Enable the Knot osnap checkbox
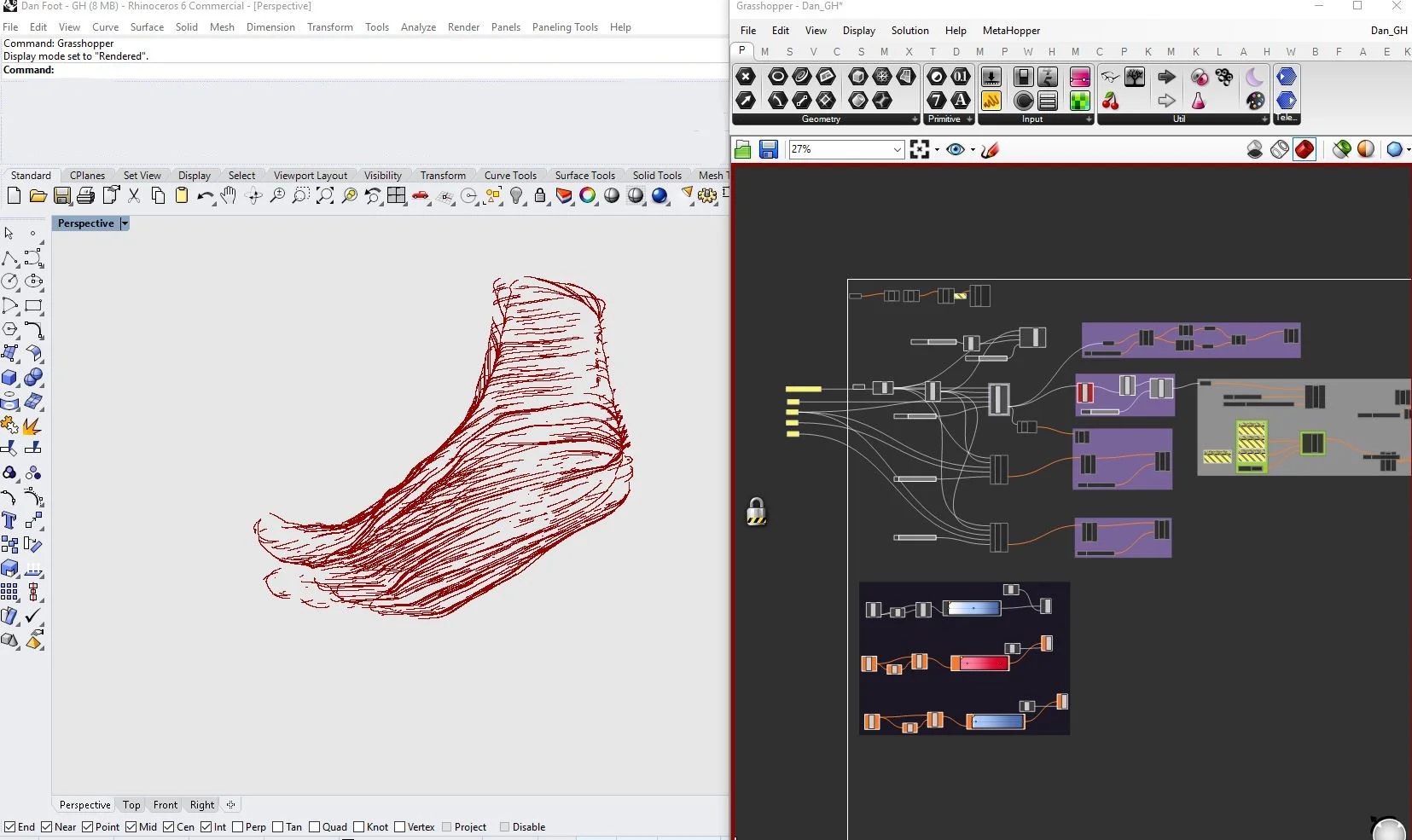The width and height of the screenshot is (1412, 840). (359, 827)
